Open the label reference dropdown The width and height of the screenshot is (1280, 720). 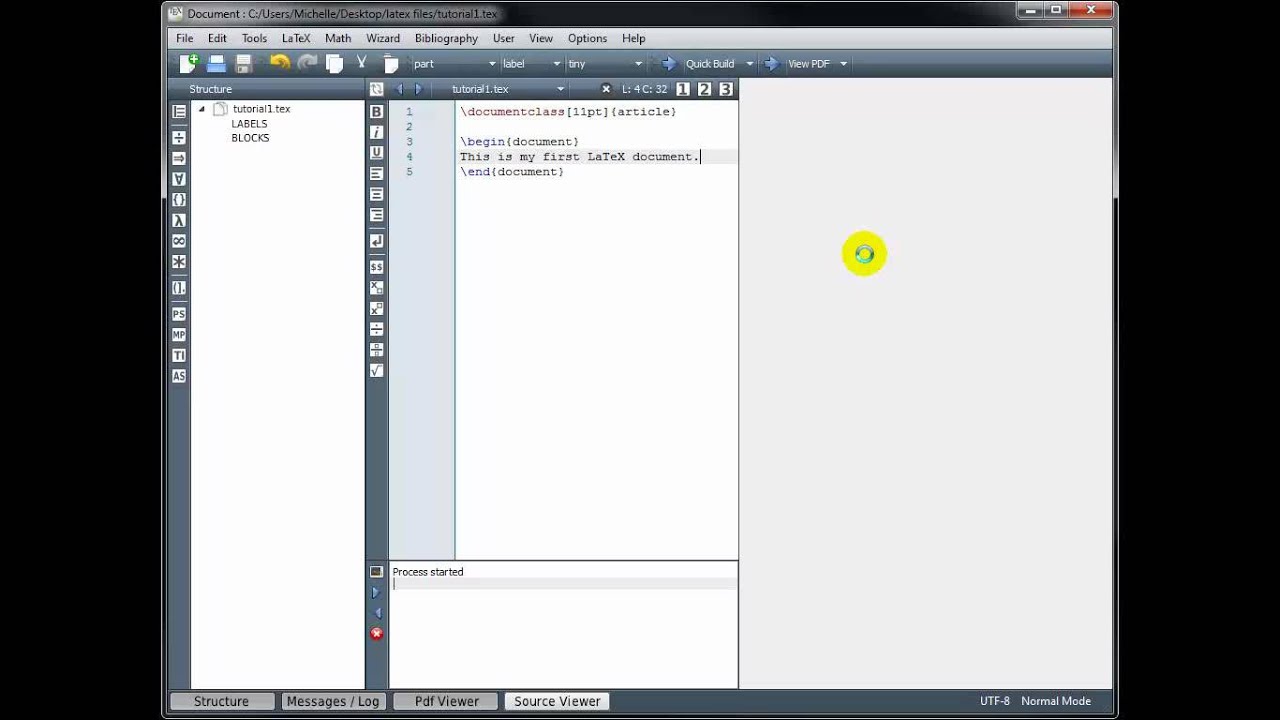point(531,64)
